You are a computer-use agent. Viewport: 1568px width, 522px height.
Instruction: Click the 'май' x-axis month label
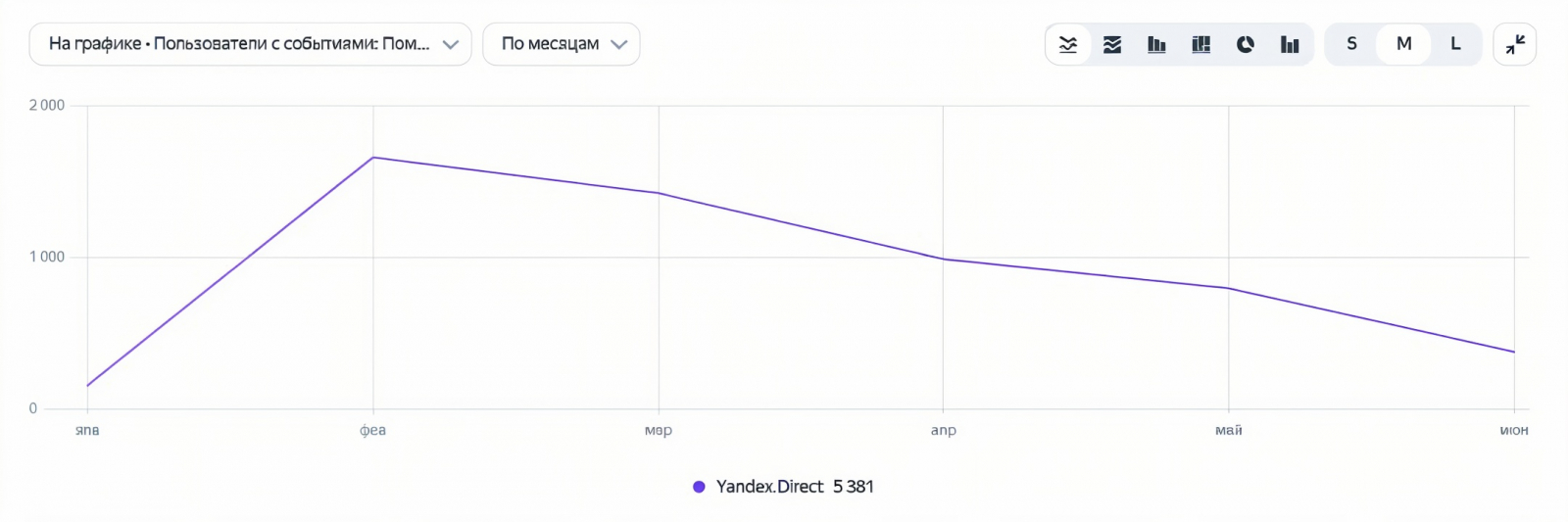pos(1228,430)
